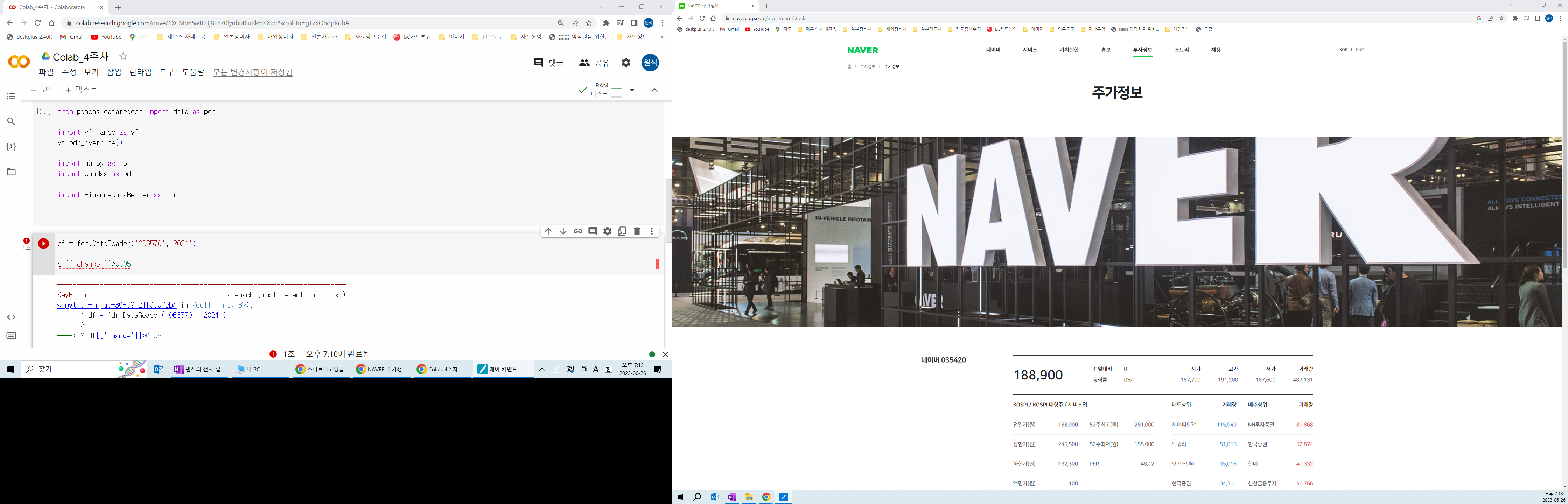Switch Naver site language to KOR

pos(1343,50)
